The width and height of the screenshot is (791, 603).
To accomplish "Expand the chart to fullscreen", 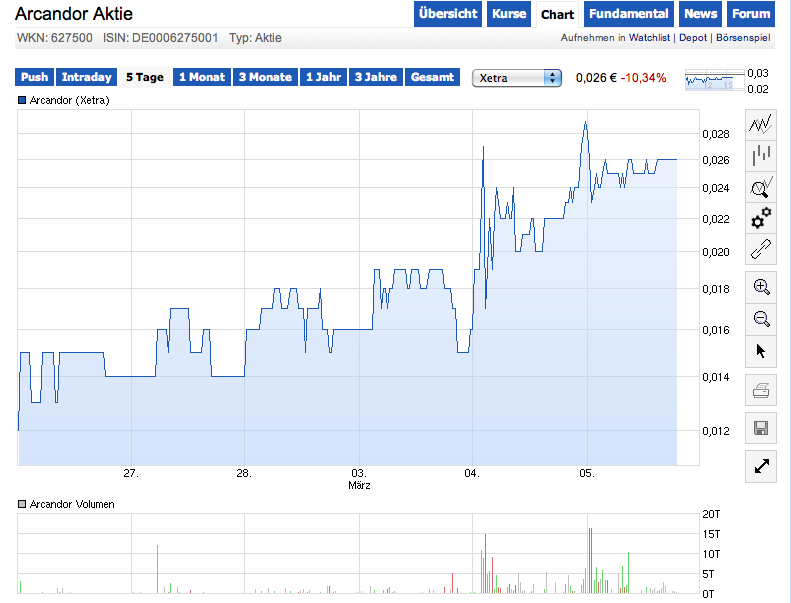I will [x=761, y=466].
